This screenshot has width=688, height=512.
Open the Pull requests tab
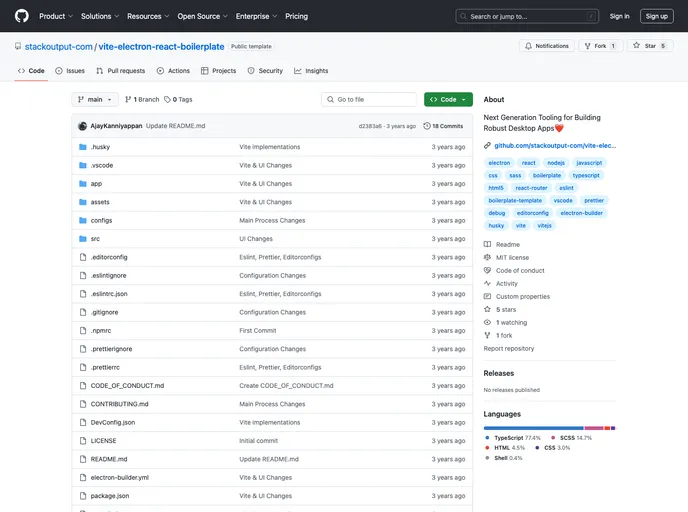120,71
